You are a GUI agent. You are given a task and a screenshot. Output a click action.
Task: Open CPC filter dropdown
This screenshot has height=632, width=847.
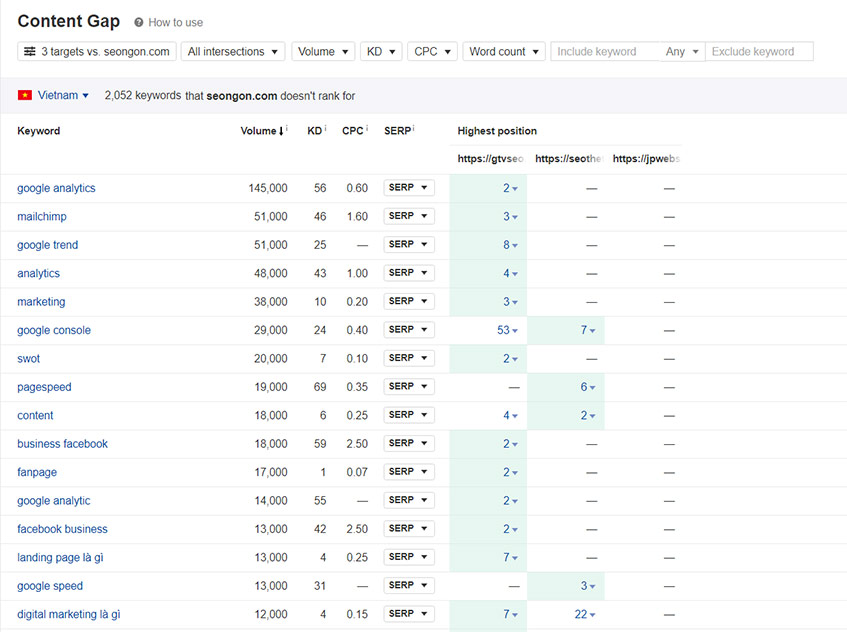(432, 52)
